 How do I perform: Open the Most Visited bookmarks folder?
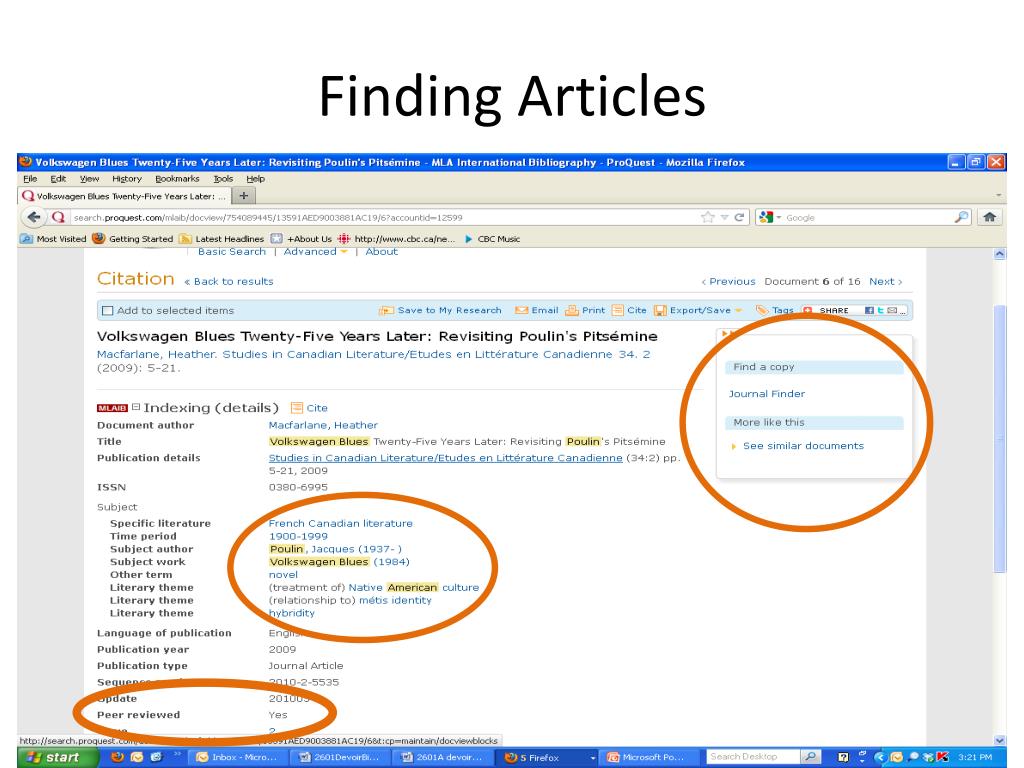tap(53, 239)
